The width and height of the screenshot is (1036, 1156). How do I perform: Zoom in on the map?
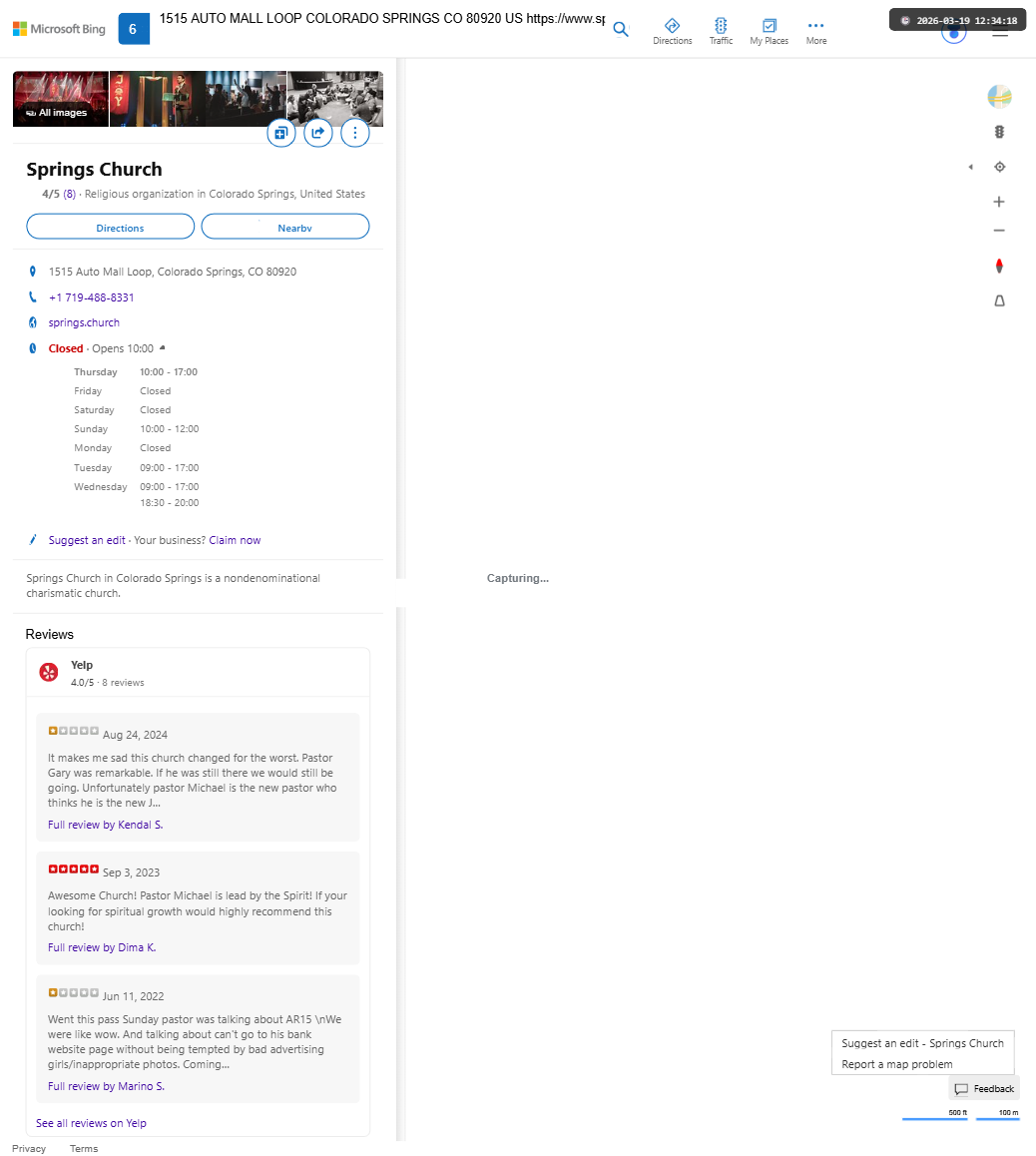(999, 202)
